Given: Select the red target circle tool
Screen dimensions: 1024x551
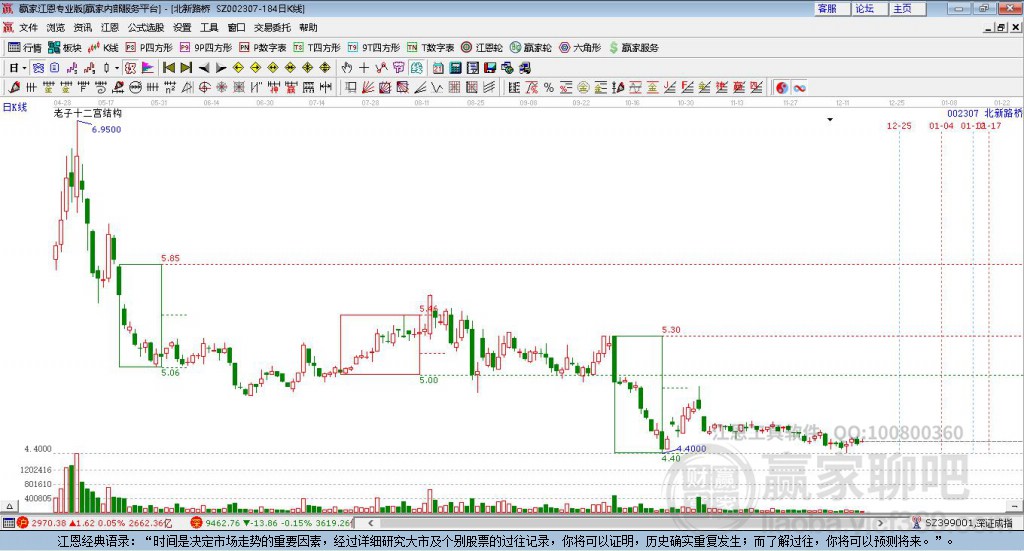Looking at the screenshot, I should 204,87.
